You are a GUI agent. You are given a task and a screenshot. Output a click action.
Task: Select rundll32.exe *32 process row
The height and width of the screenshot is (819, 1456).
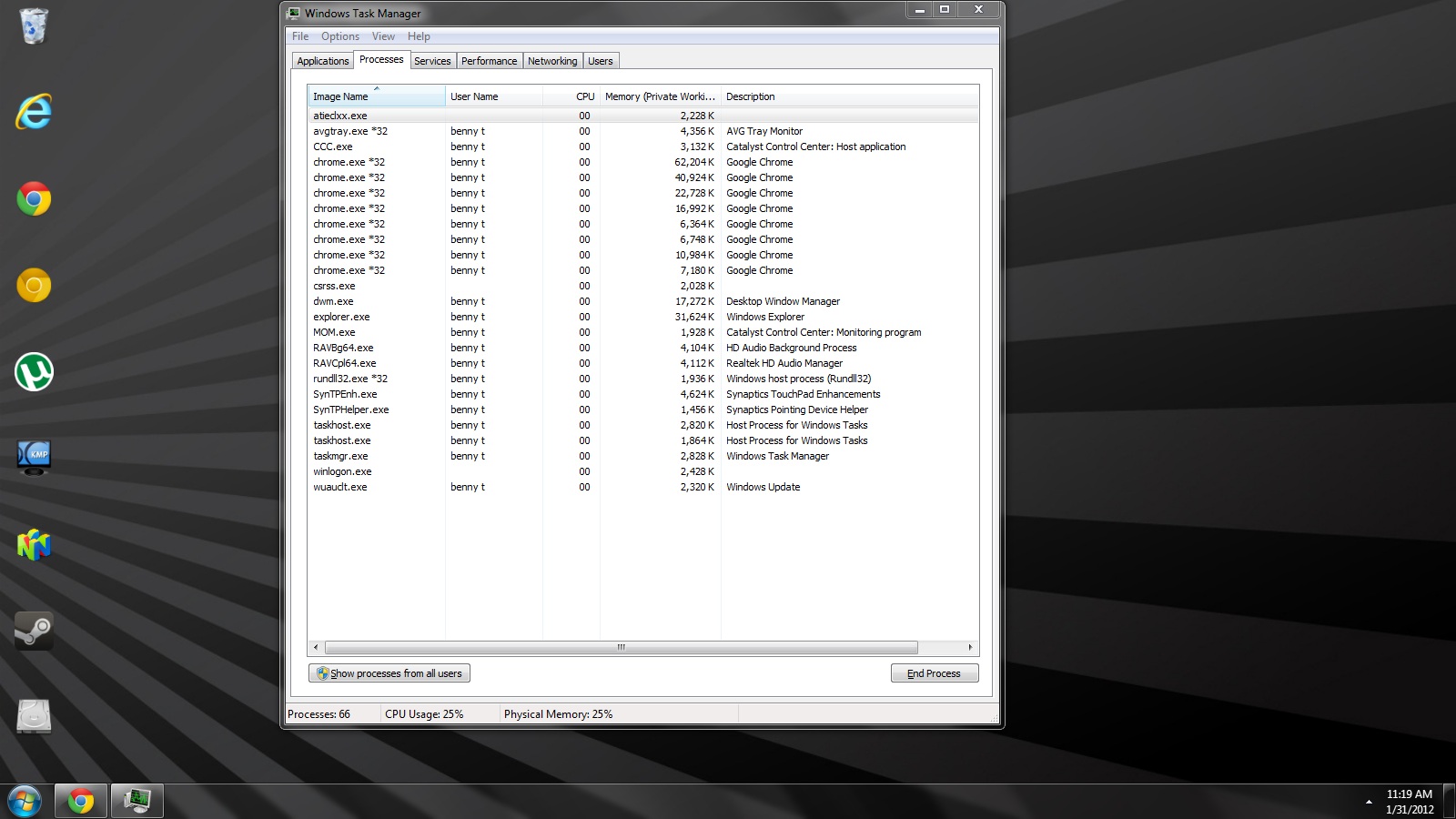tap(643, 379)
